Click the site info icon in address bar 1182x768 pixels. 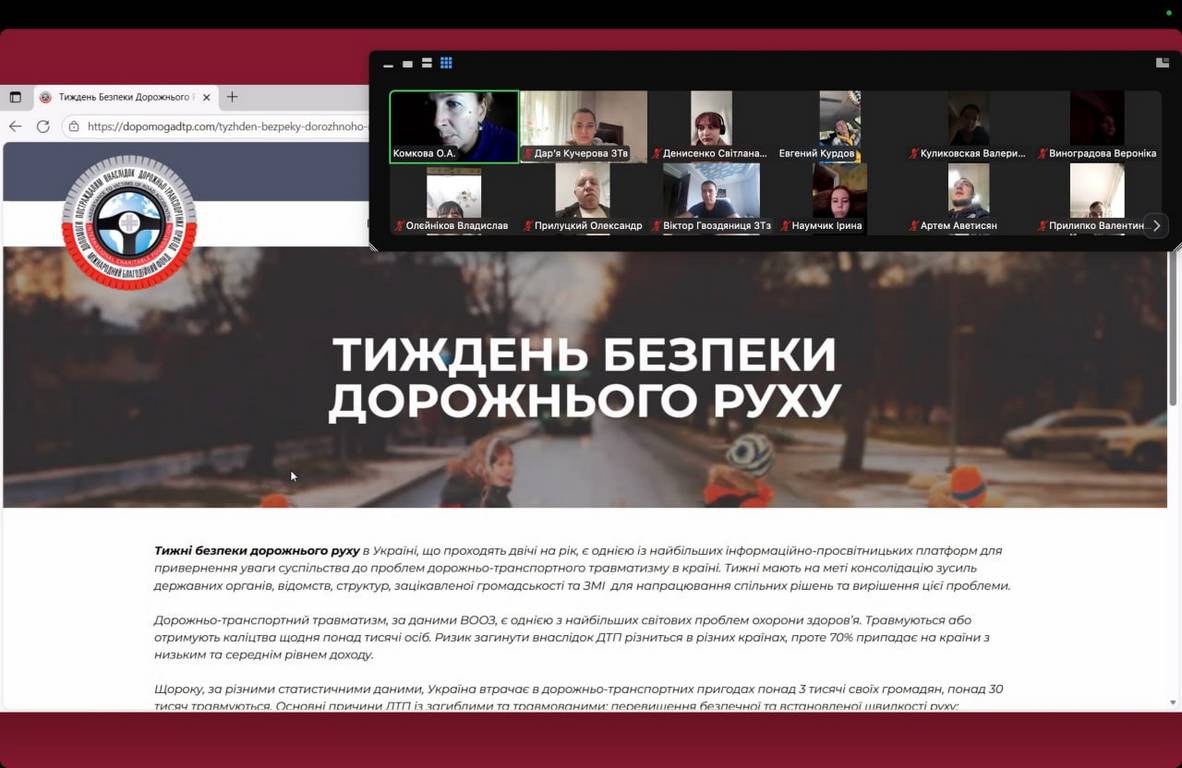pyautogui.click(x=73, y=126)
